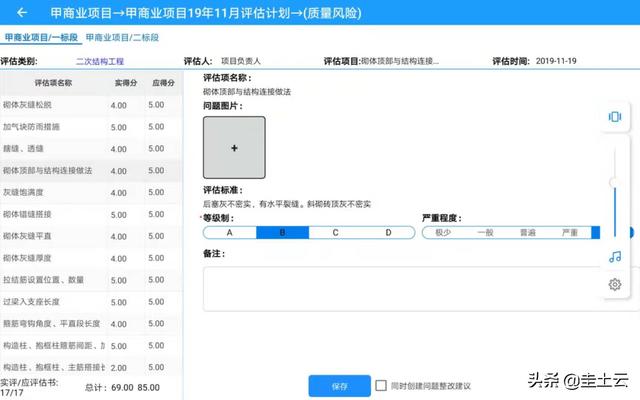Select grade A option
The height and width of the screenshot is (400, 640).
click(x=229, y=232)
